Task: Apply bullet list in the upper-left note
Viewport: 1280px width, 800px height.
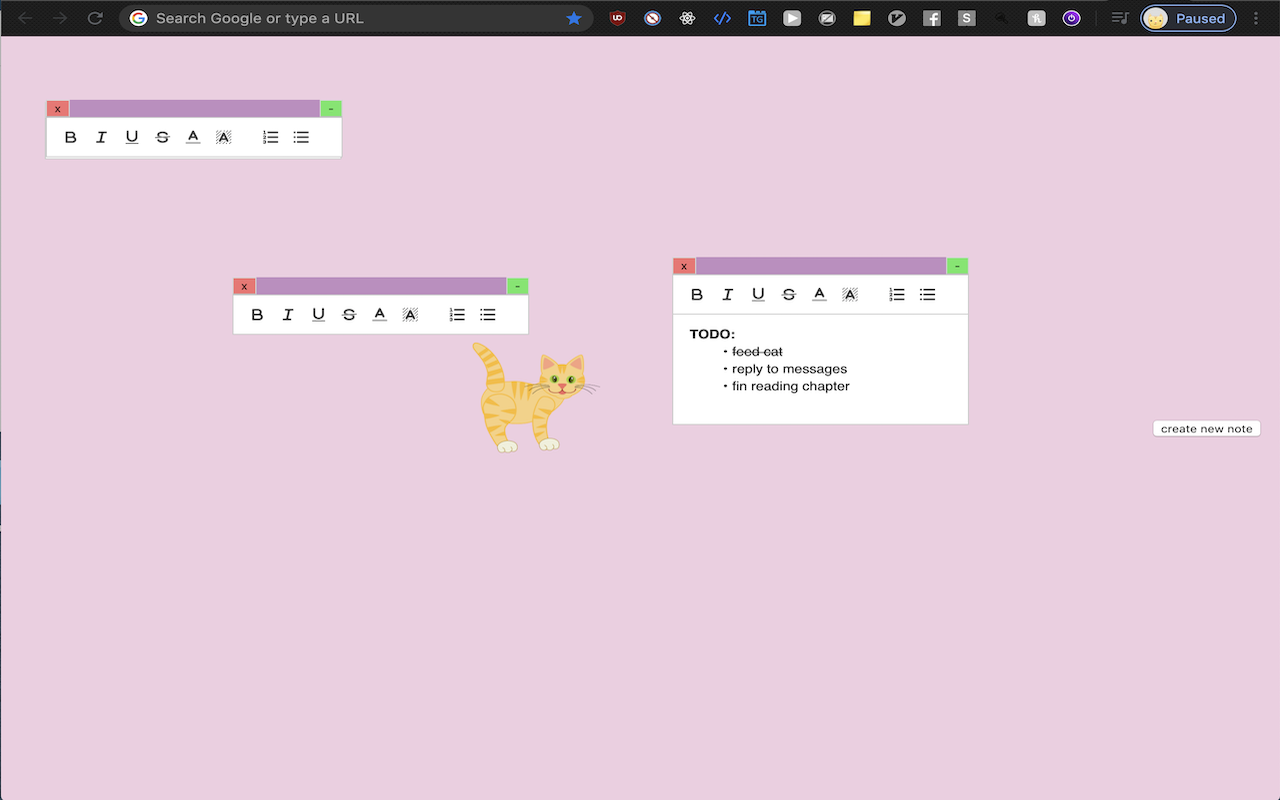Action: [301, 137]
